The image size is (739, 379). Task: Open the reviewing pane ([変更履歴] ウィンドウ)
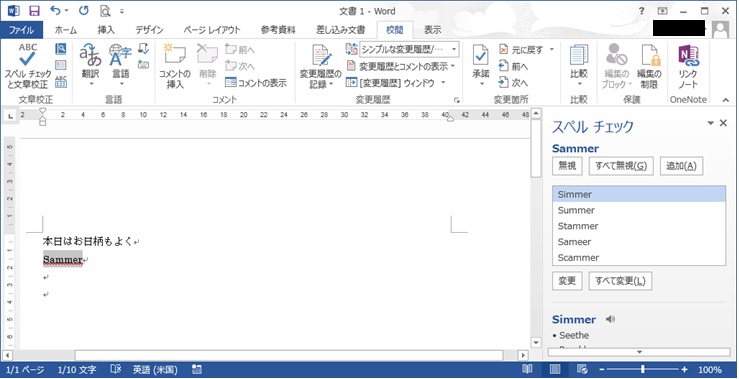(x=390, y=82)
